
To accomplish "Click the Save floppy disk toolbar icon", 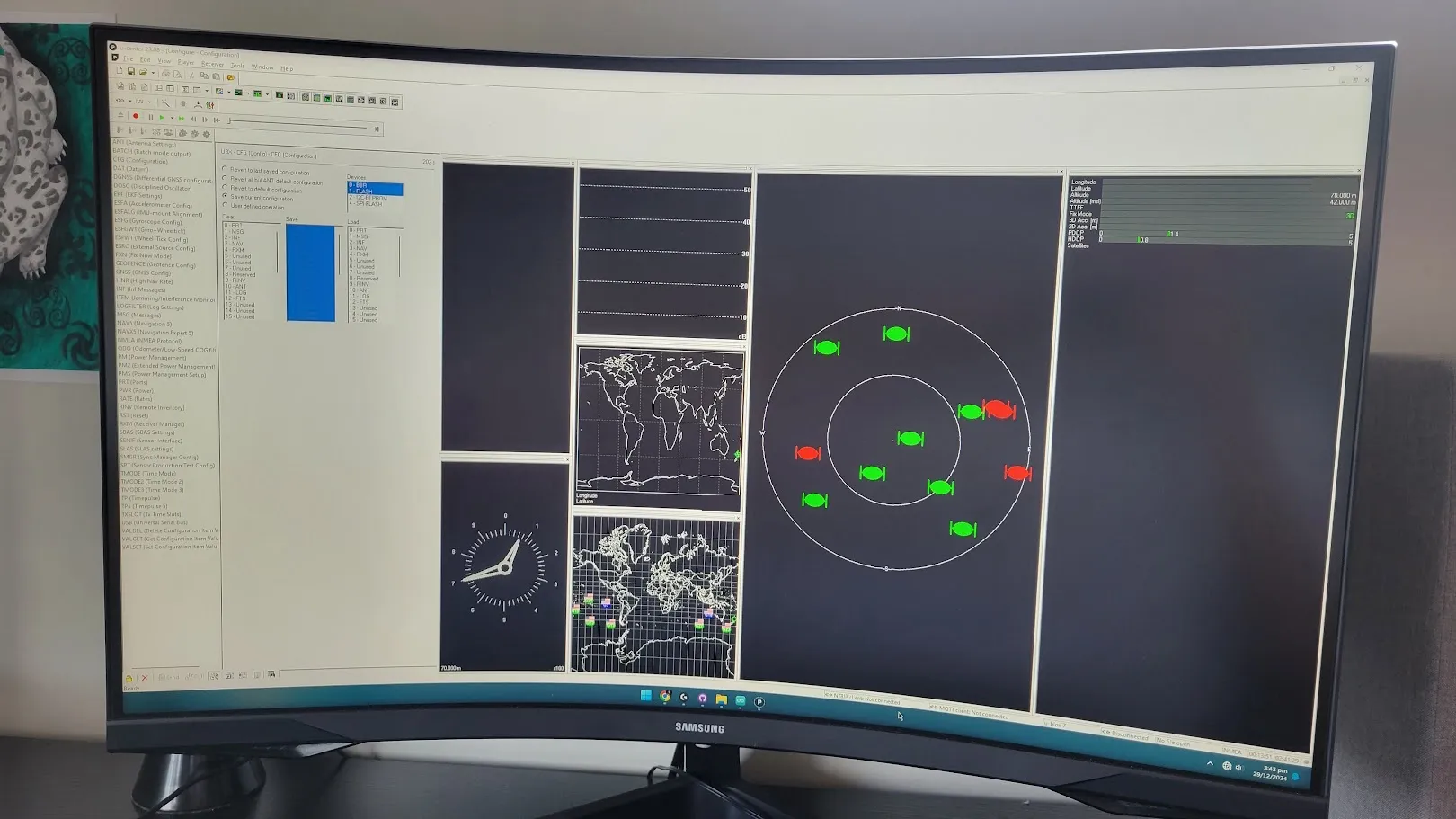I will (x=130, y=71).
